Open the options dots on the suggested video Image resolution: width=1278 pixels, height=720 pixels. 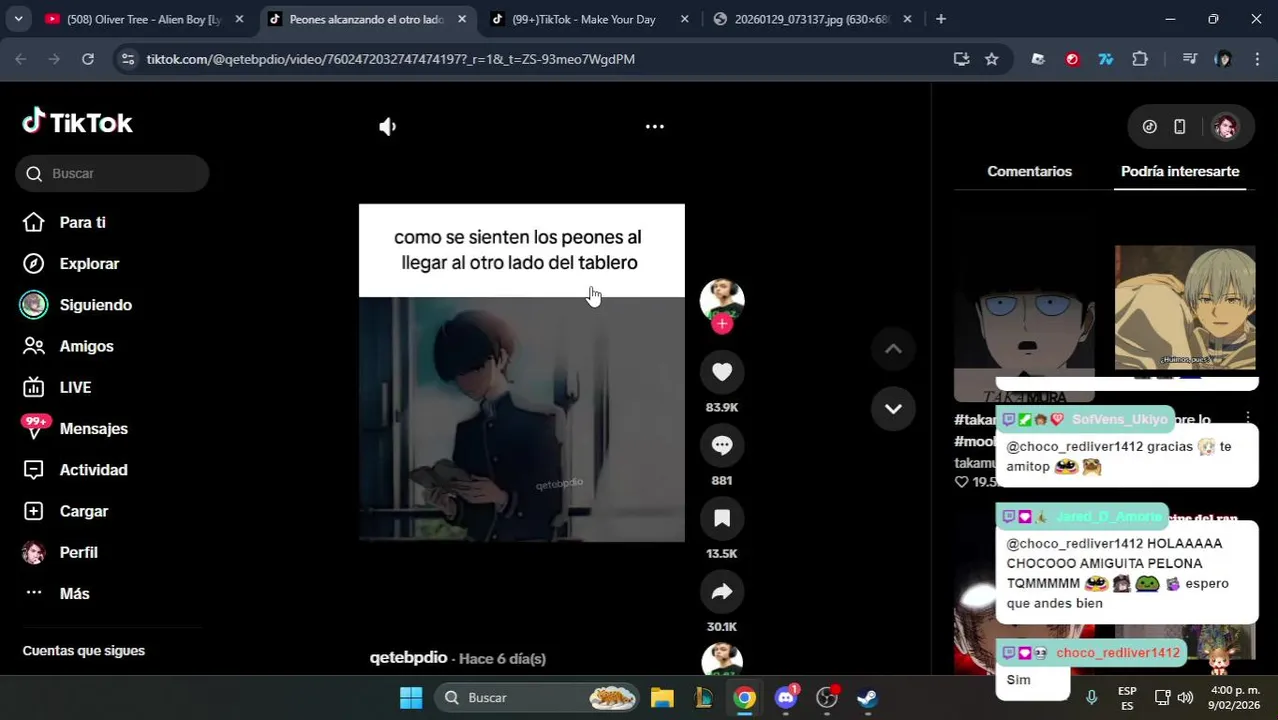pyautogui.click(x=1248, y=417)
